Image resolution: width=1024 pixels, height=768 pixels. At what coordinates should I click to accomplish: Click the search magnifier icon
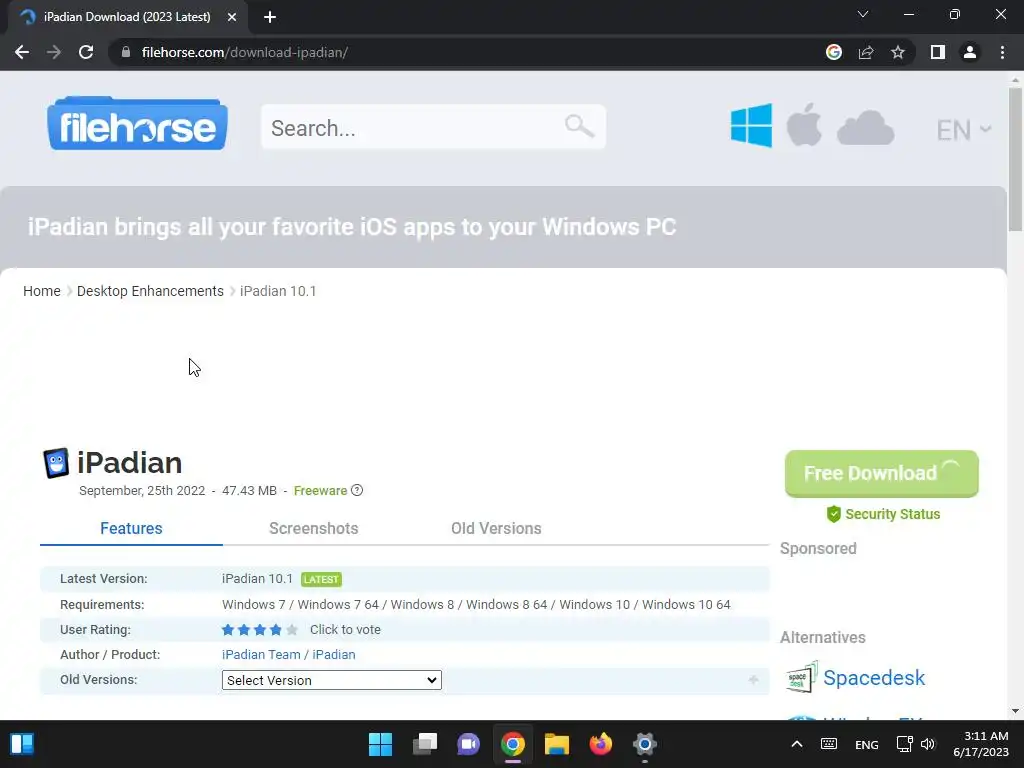579,125
